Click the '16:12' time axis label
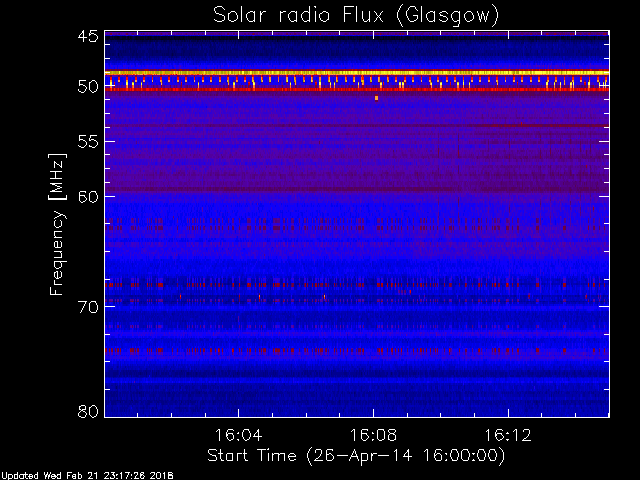The height and width of the screenshot is (480, 640). [508, 435]
